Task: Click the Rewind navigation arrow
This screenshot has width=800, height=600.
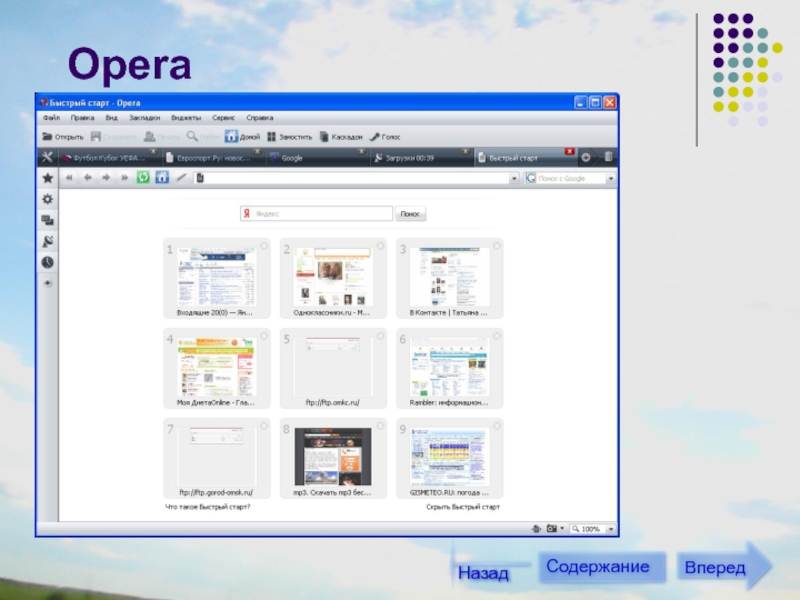Action: [x=69, y=178]
